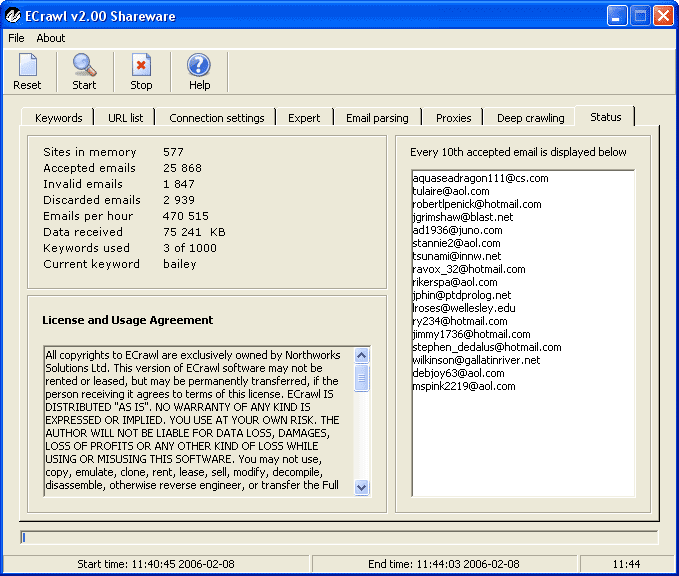Select email jphin@ptdprolog.net
Image resolution: width=679 pixels, height=576 pixels.
pos(462,295)
